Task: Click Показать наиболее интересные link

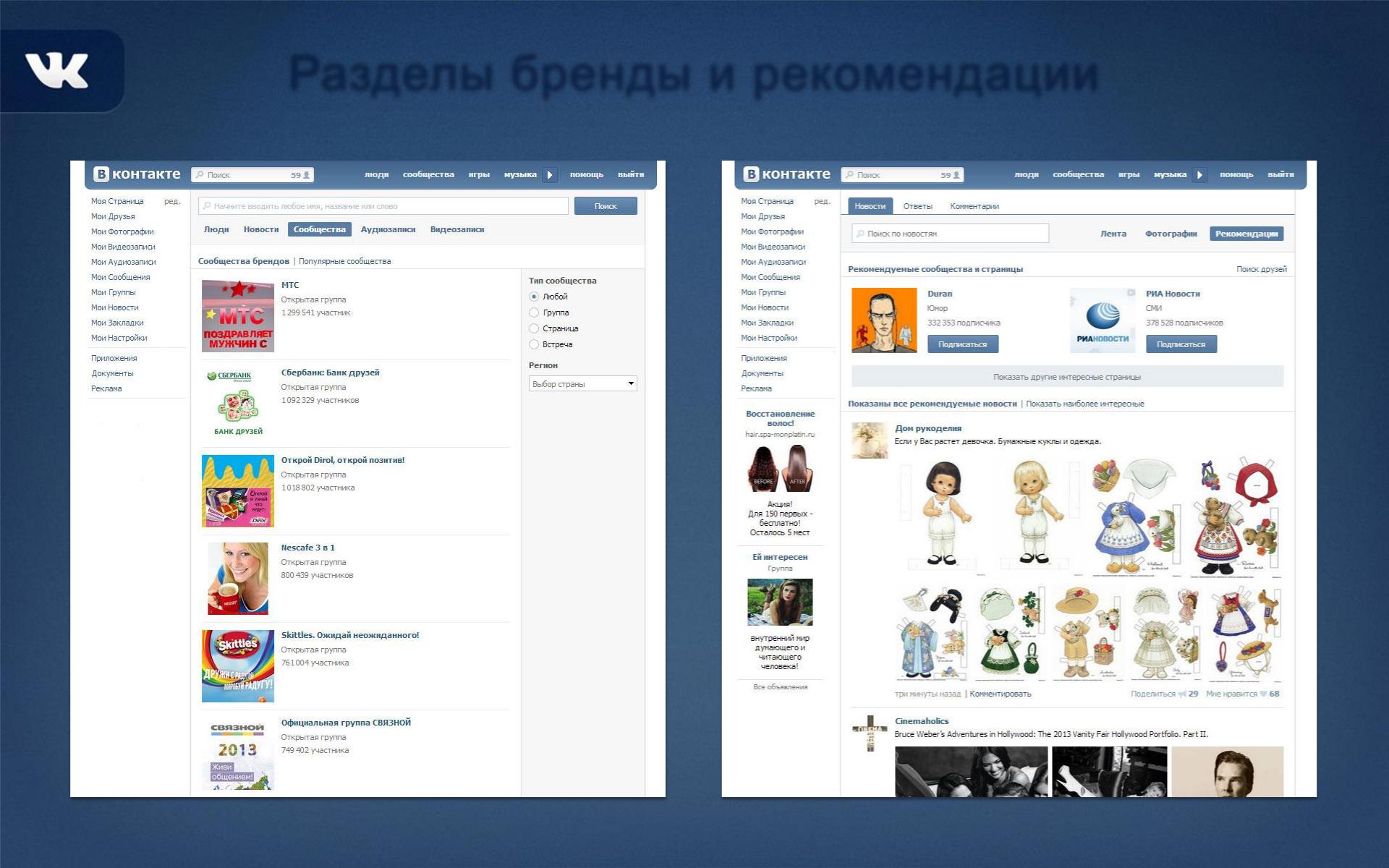Action: (x=1085, y=404)
